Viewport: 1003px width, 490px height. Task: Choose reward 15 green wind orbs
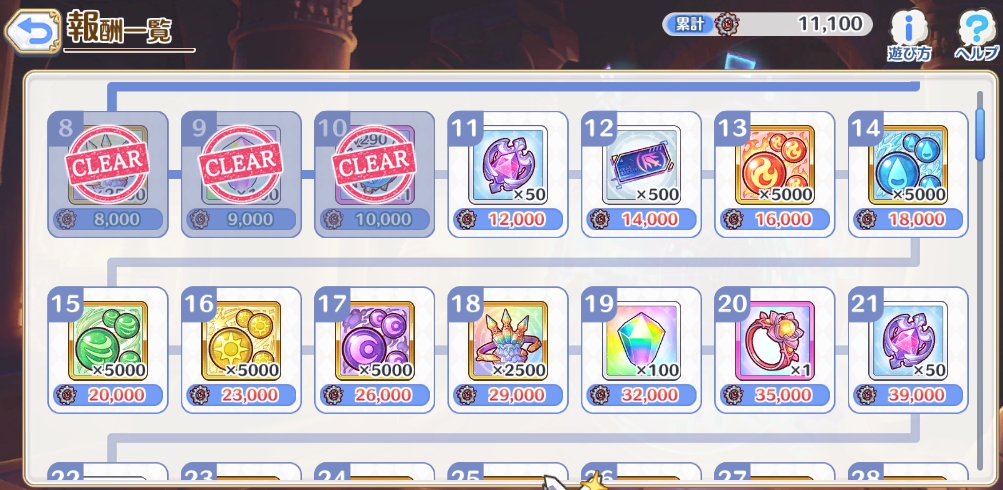point(108,341)
